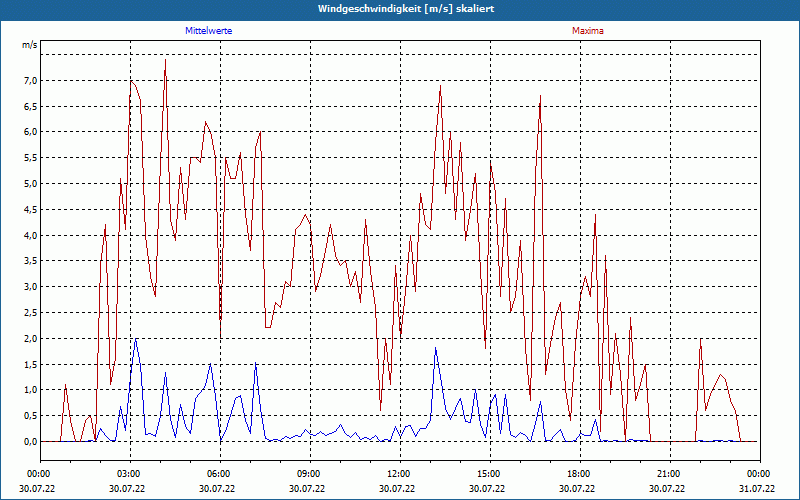Click the m/s unit label
The image size is (800, 500).
pos(30,45)
